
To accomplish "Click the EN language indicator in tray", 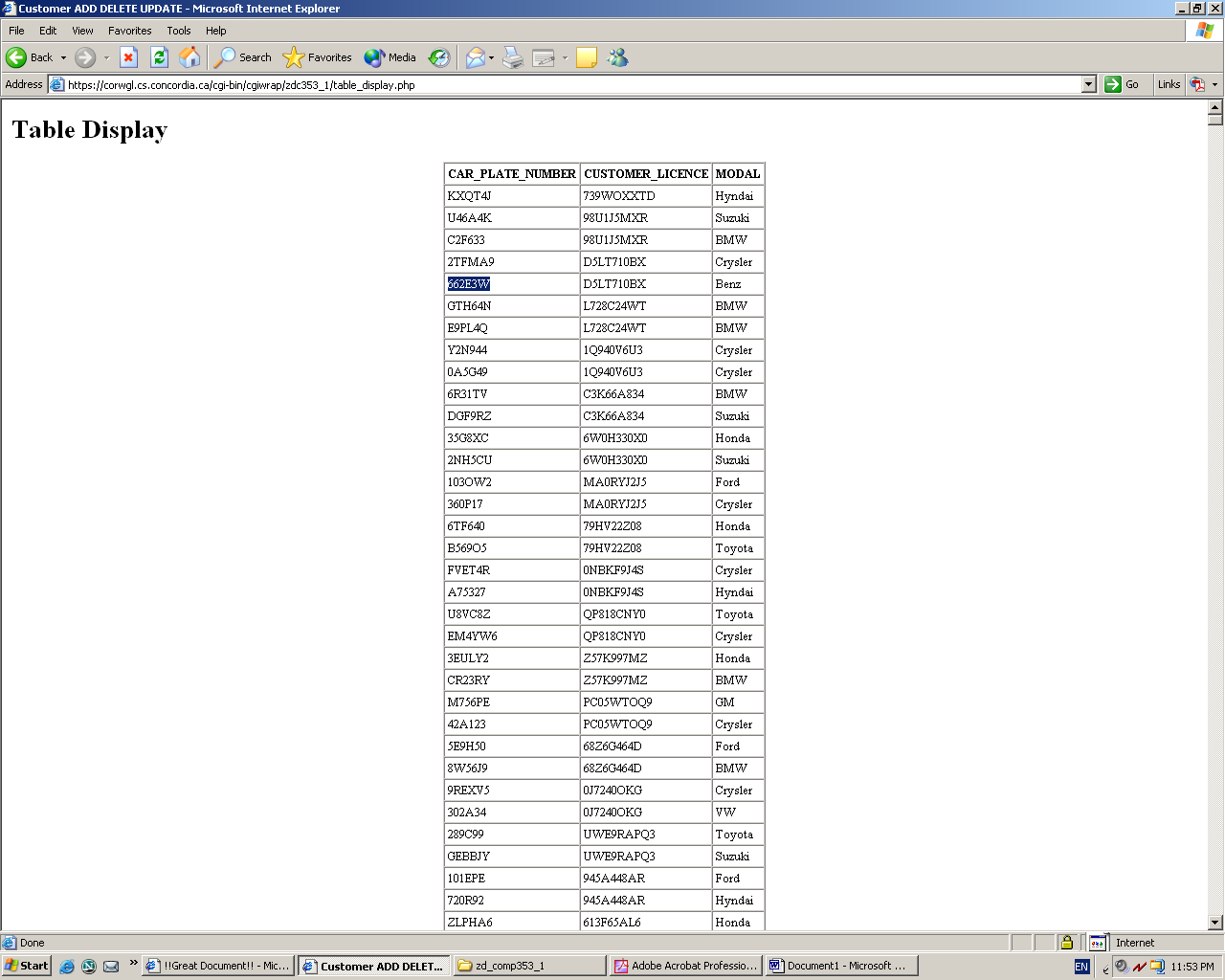I will click(x=1081, y=967).
